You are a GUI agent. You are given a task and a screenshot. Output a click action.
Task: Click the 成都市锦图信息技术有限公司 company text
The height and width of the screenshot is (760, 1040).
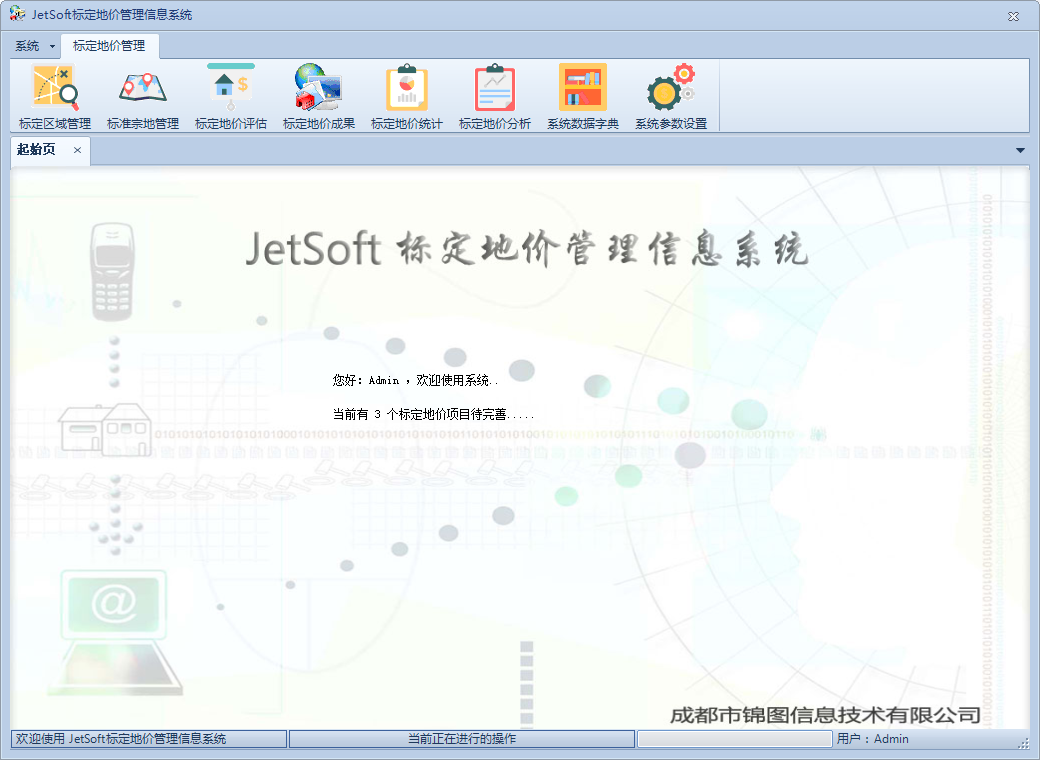pyautogui.click(x=825, y=715)
